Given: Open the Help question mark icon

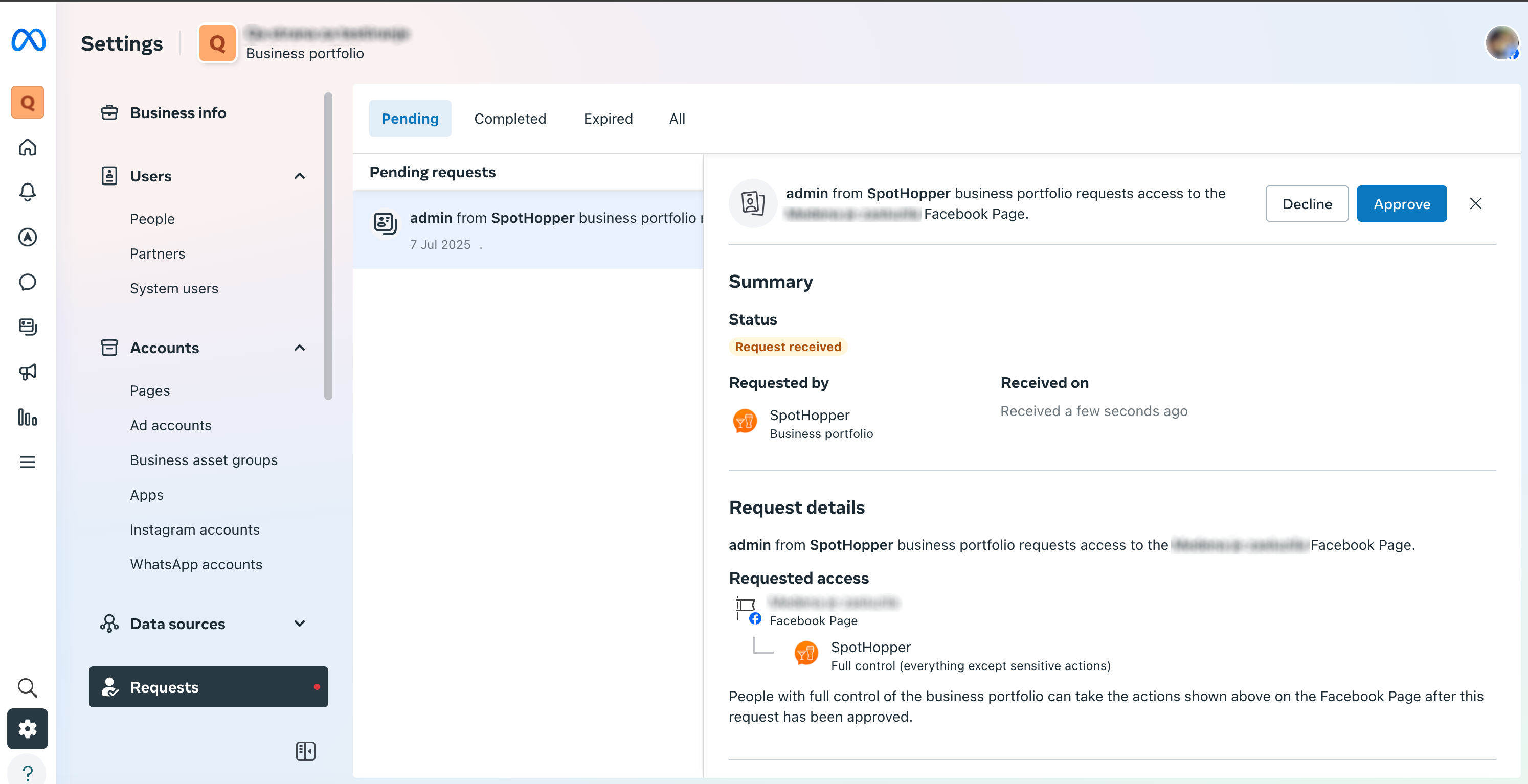Looking at the screenshot, I should pos(27,773).
